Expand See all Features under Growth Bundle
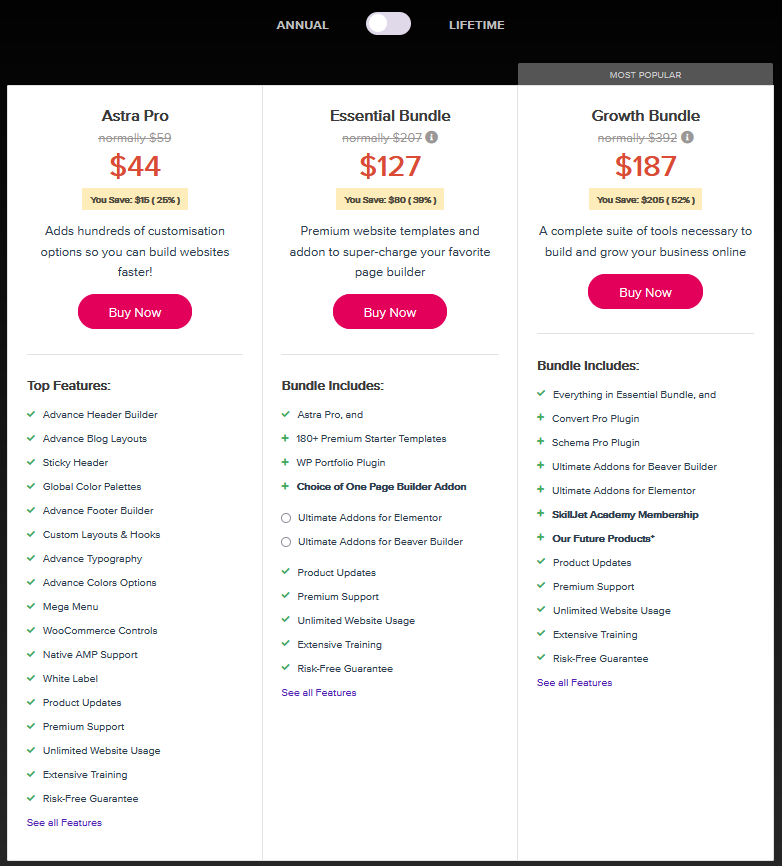Image resolution: width=782 pixels, height=866 pixels. pyautogui.click(x=574, y=683)
